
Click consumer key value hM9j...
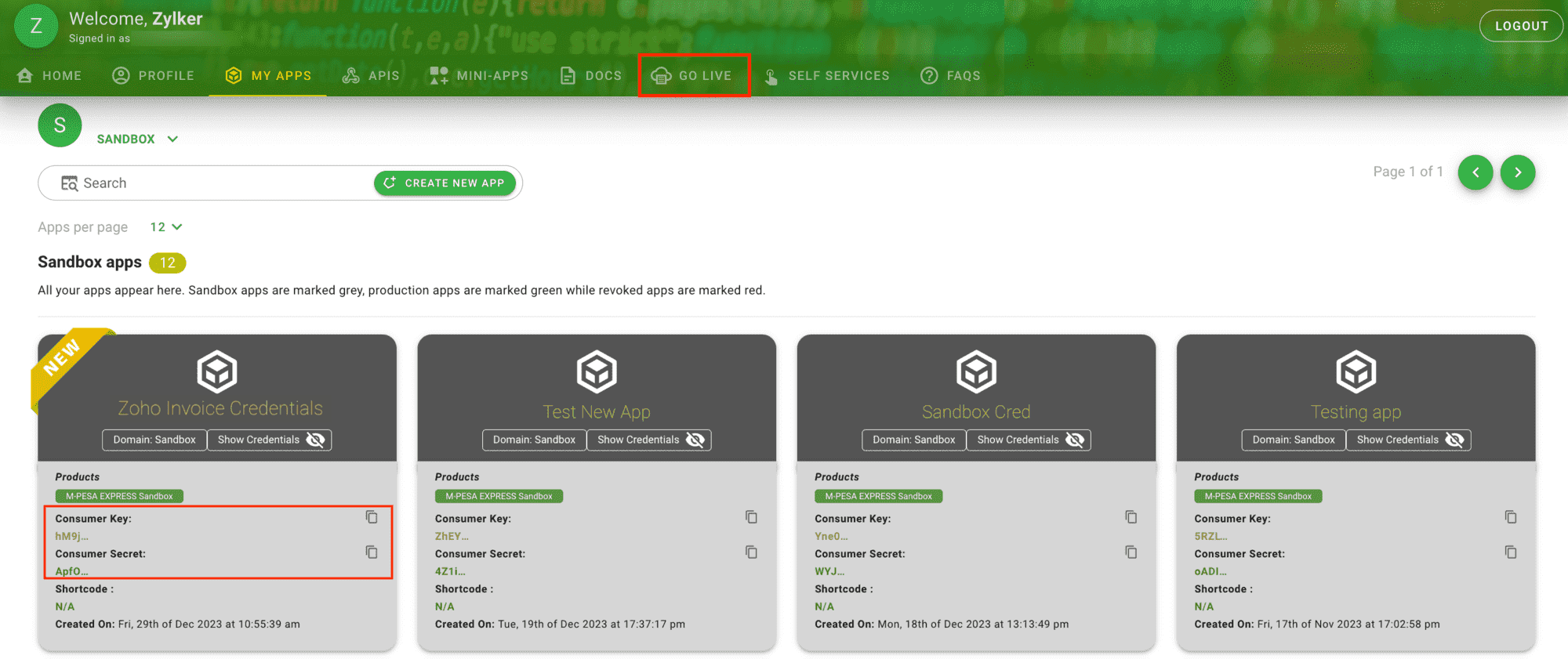[x=71, y=537]
